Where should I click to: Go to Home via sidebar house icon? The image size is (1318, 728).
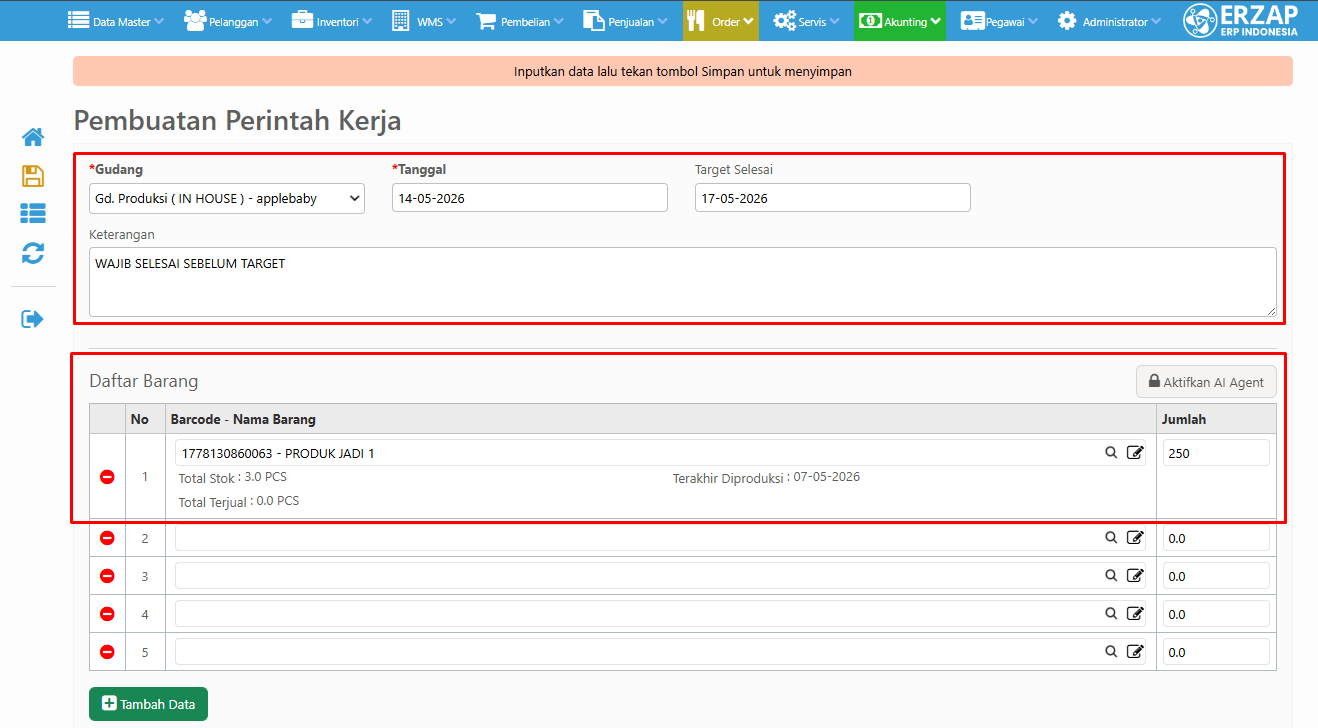pos(33,137)
